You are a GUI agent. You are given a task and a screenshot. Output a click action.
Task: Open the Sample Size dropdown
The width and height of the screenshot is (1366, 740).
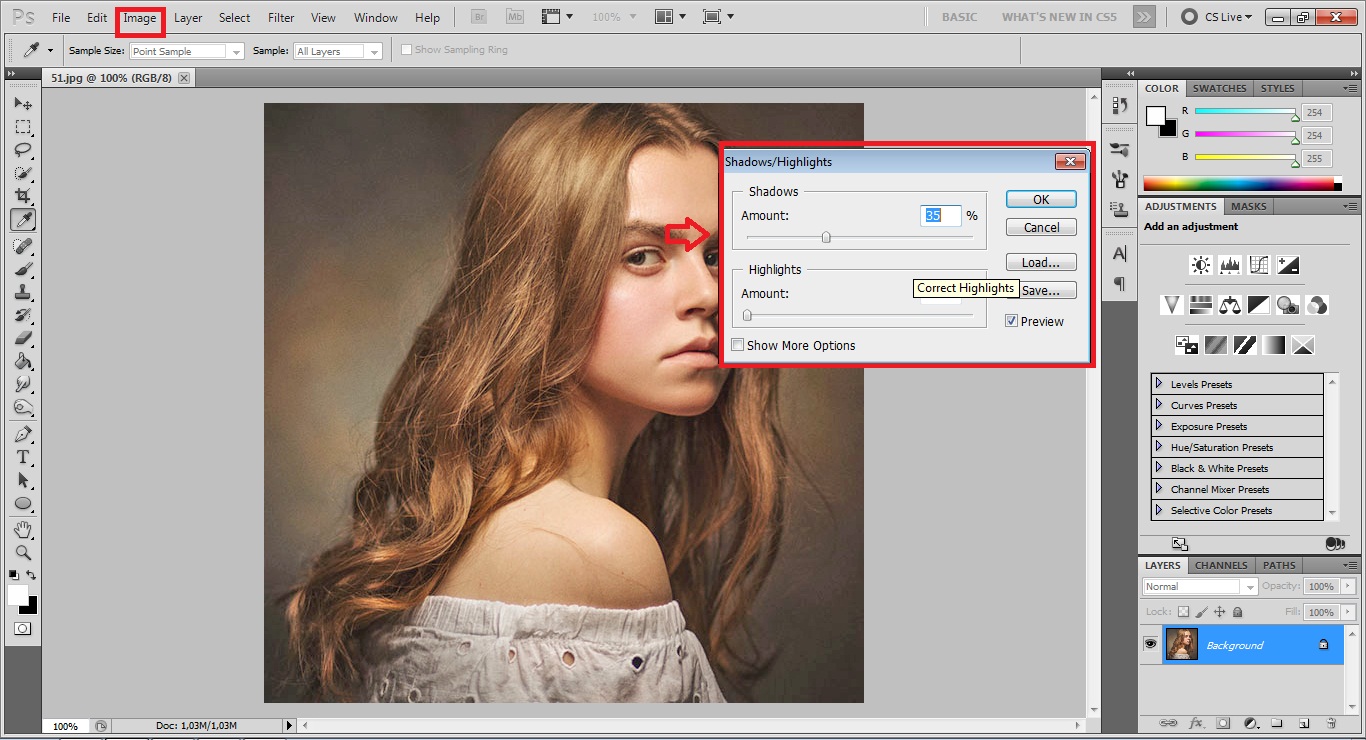[187, 51]
